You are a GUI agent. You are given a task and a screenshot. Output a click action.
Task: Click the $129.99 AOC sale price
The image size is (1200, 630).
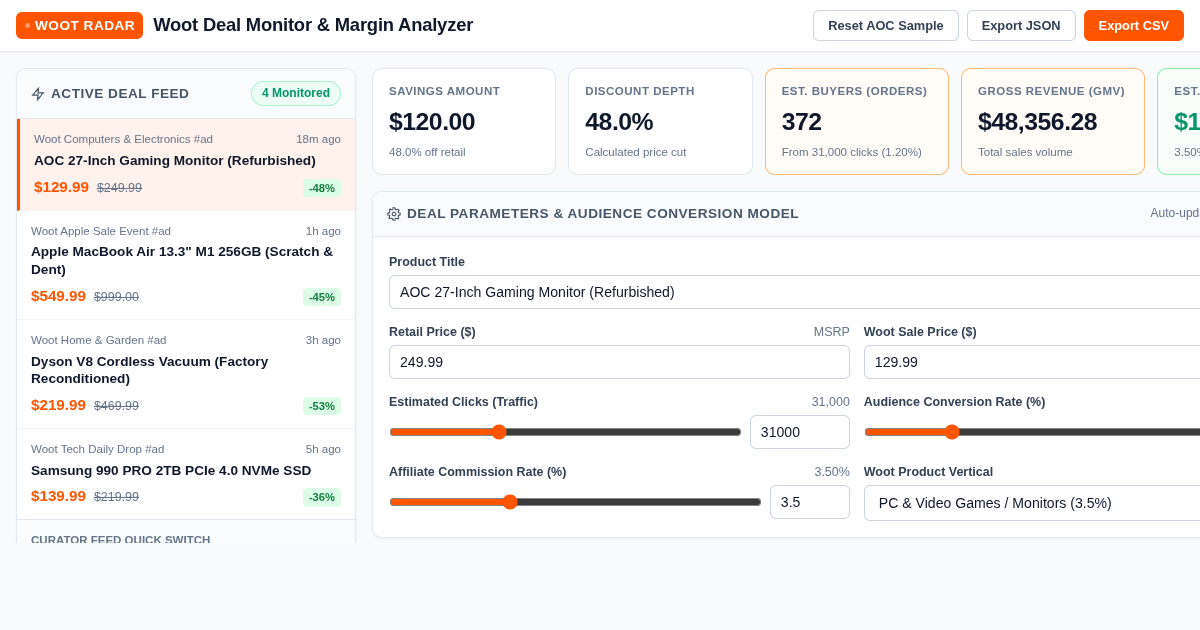tap(61, 187)
